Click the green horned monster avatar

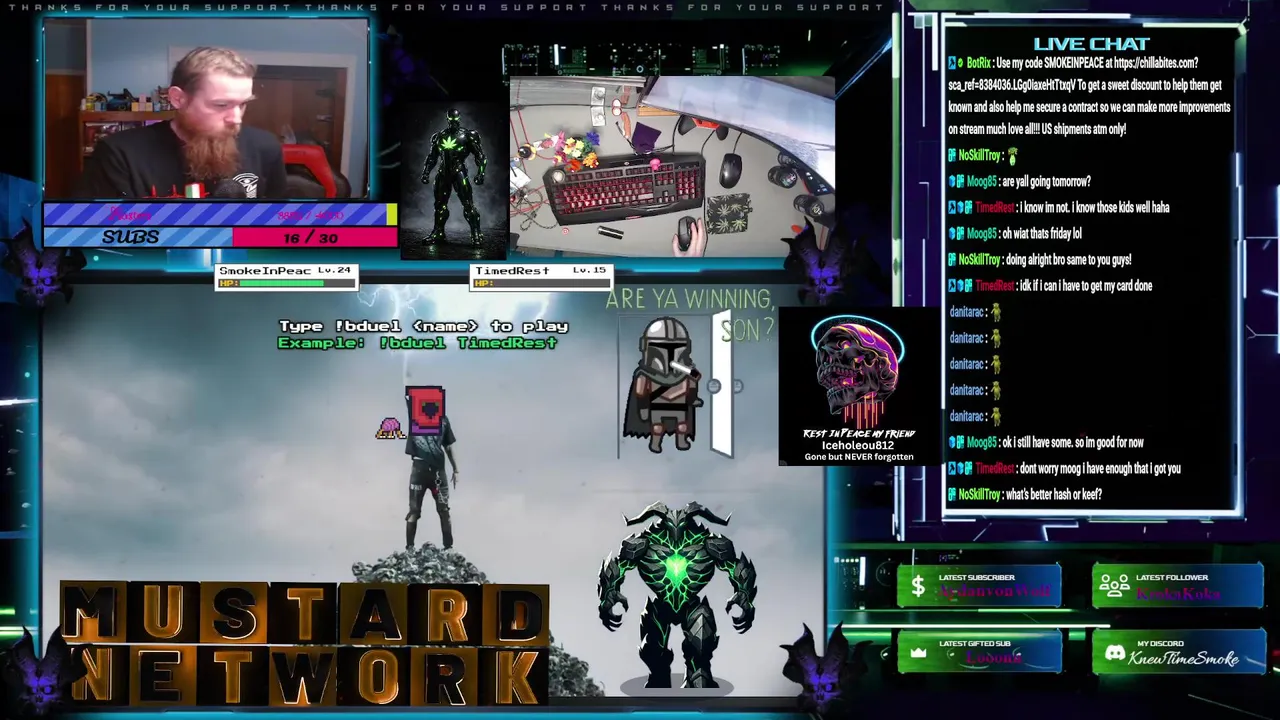[677, 597]
